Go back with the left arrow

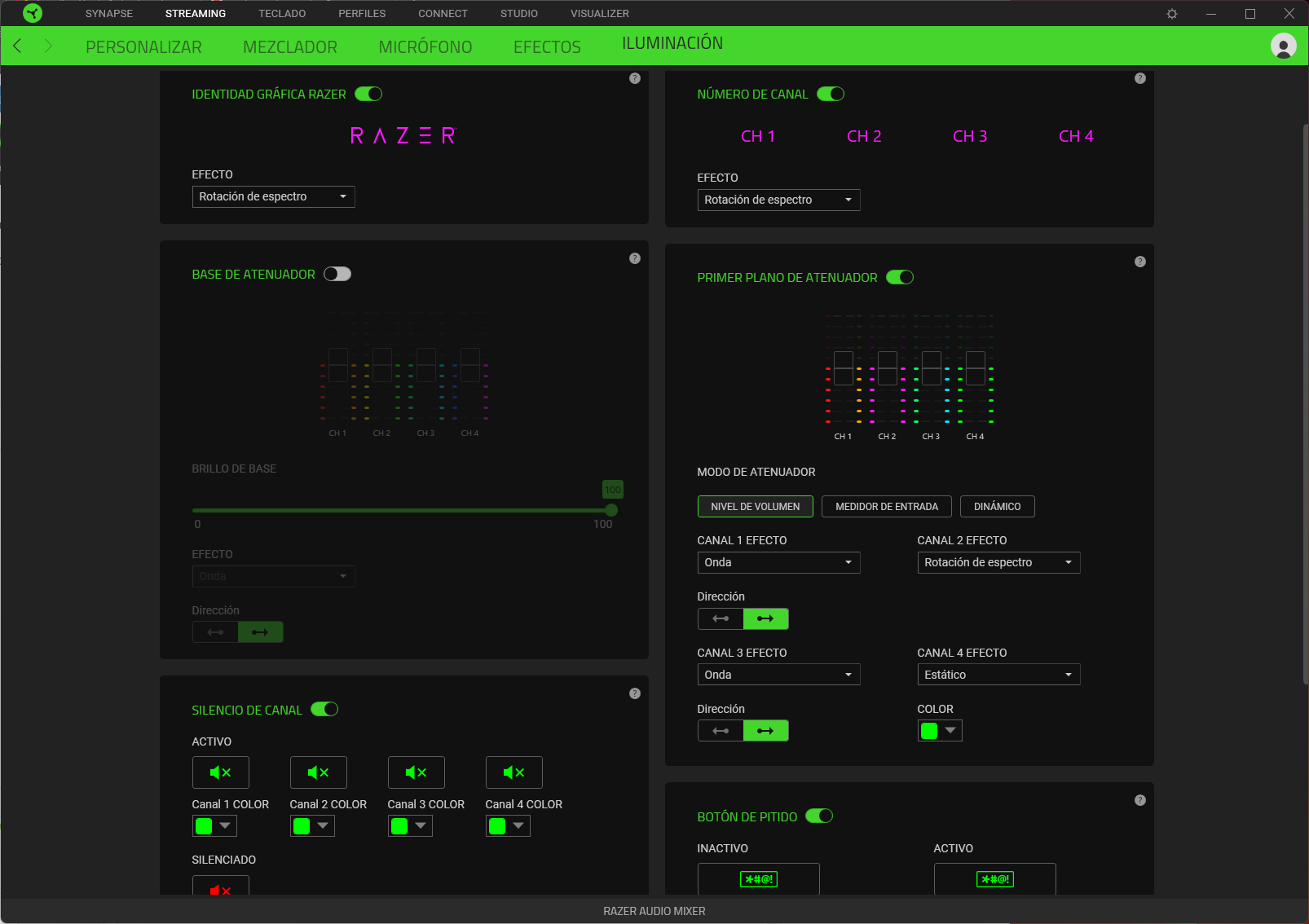coord(18,46)
